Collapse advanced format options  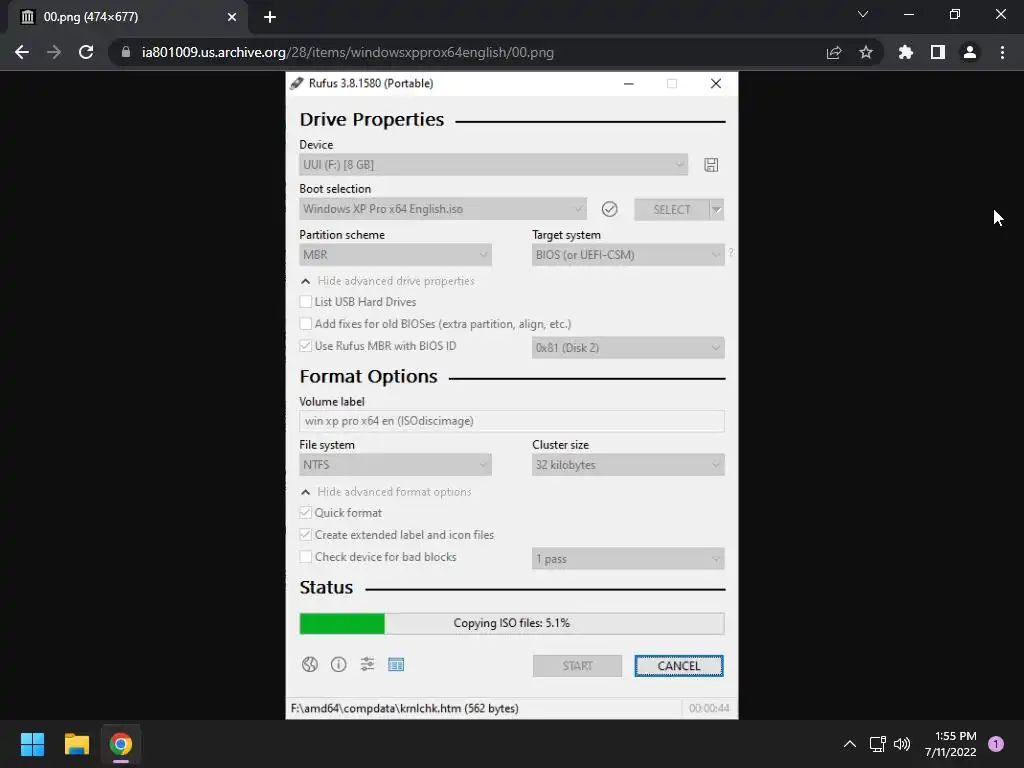[385, 492]
